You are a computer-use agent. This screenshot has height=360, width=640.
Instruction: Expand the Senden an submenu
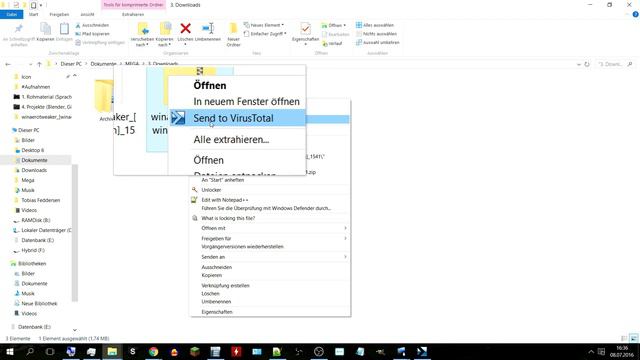[x=269, y=257]
